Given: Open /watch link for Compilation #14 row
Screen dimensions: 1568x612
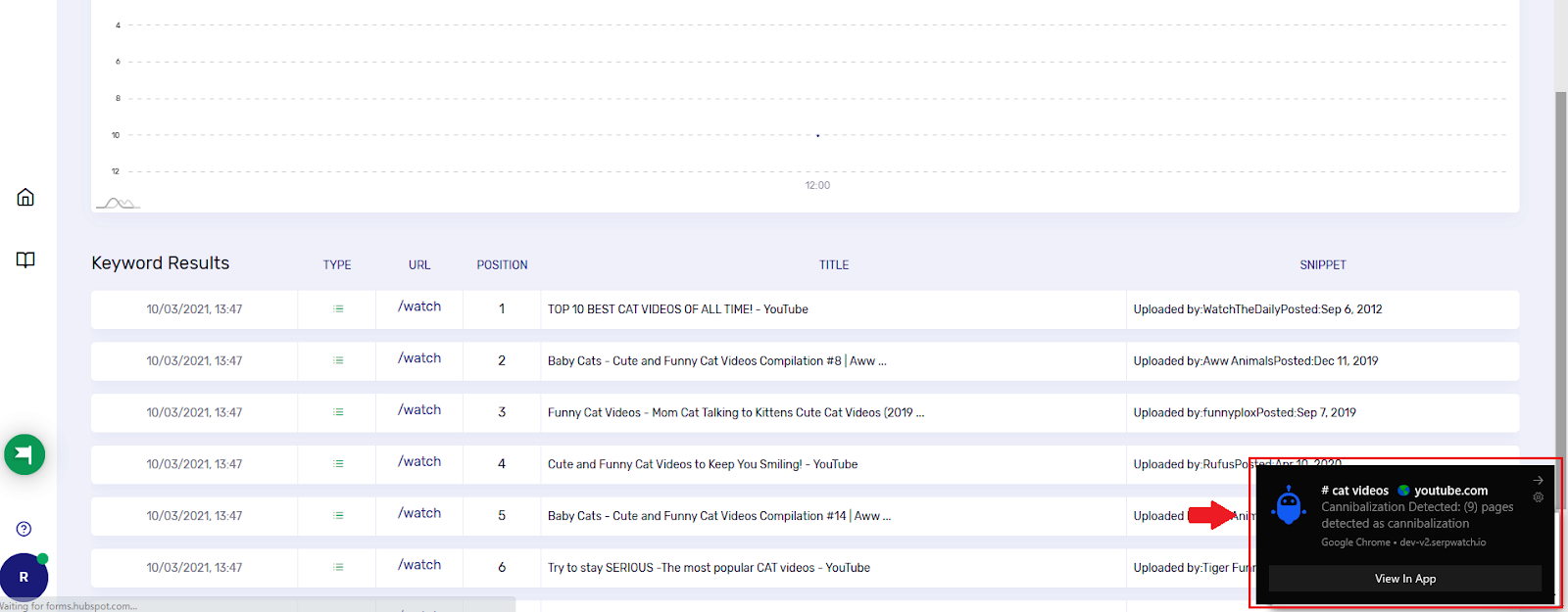Looking at the screenshot, I should pos(419,513).
